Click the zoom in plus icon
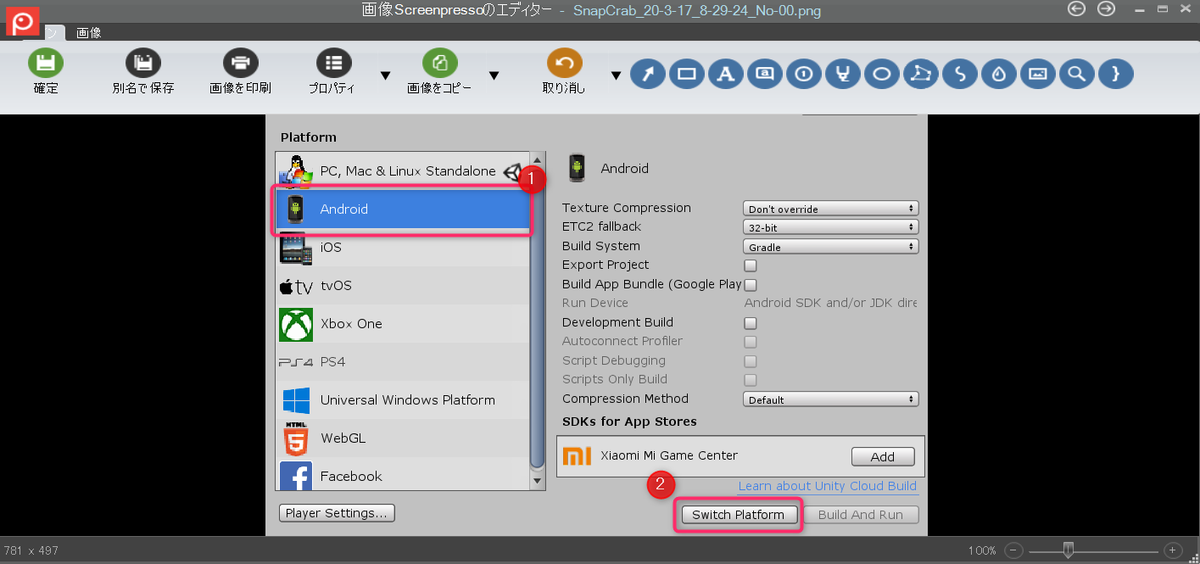 1172,550
